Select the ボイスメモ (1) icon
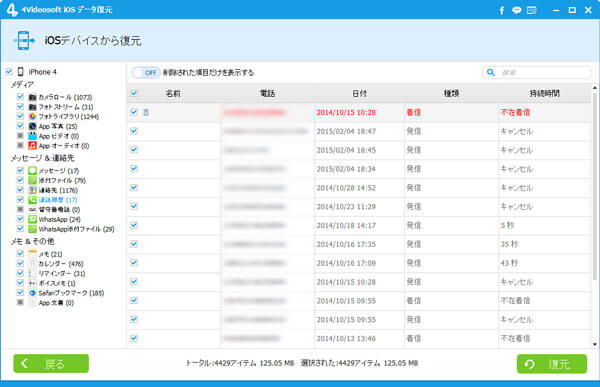Image resolution: width=600 pixels, height=387 pixels. 33,283
